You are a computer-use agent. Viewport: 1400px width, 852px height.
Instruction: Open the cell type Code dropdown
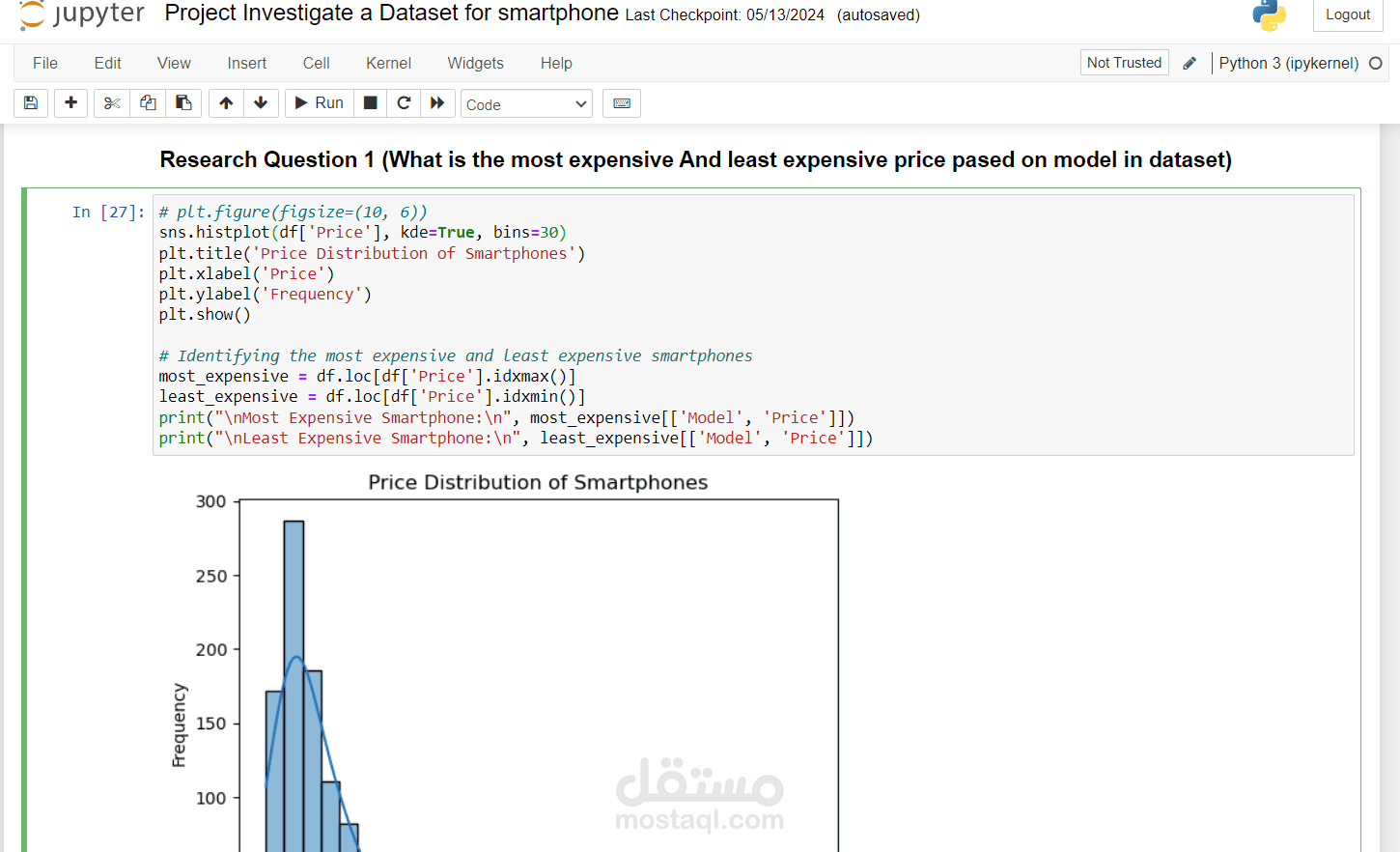click(526, 104)
